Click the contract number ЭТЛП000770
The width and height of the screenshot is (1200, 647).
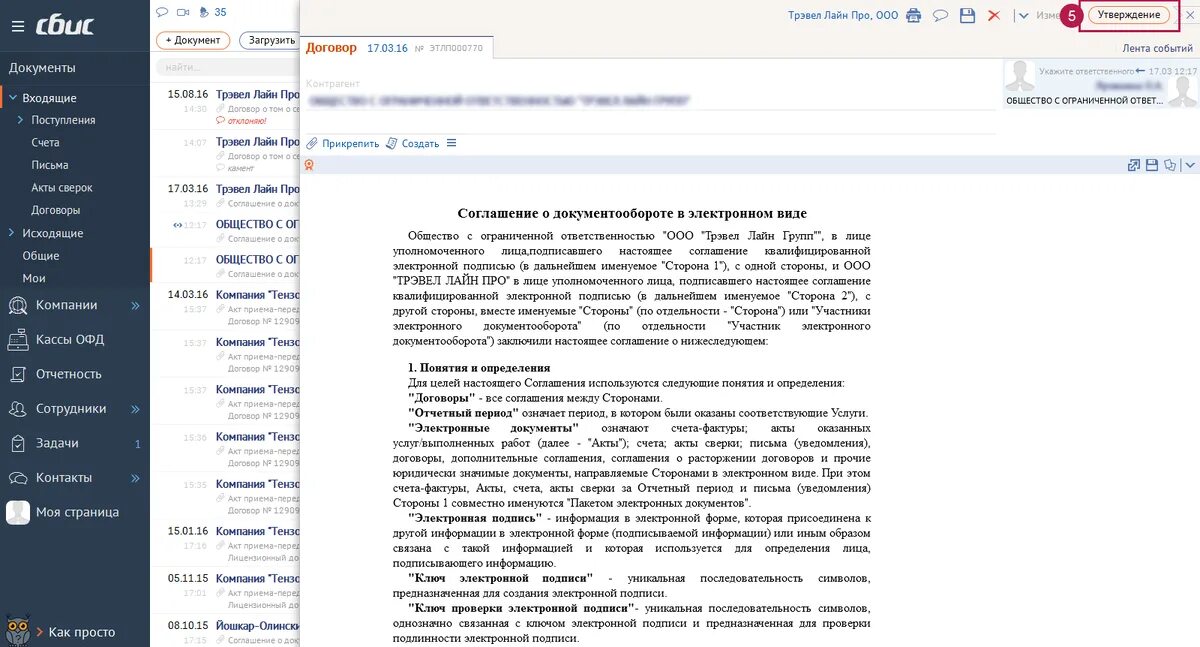pyautogui.click(x=456, y=48)
